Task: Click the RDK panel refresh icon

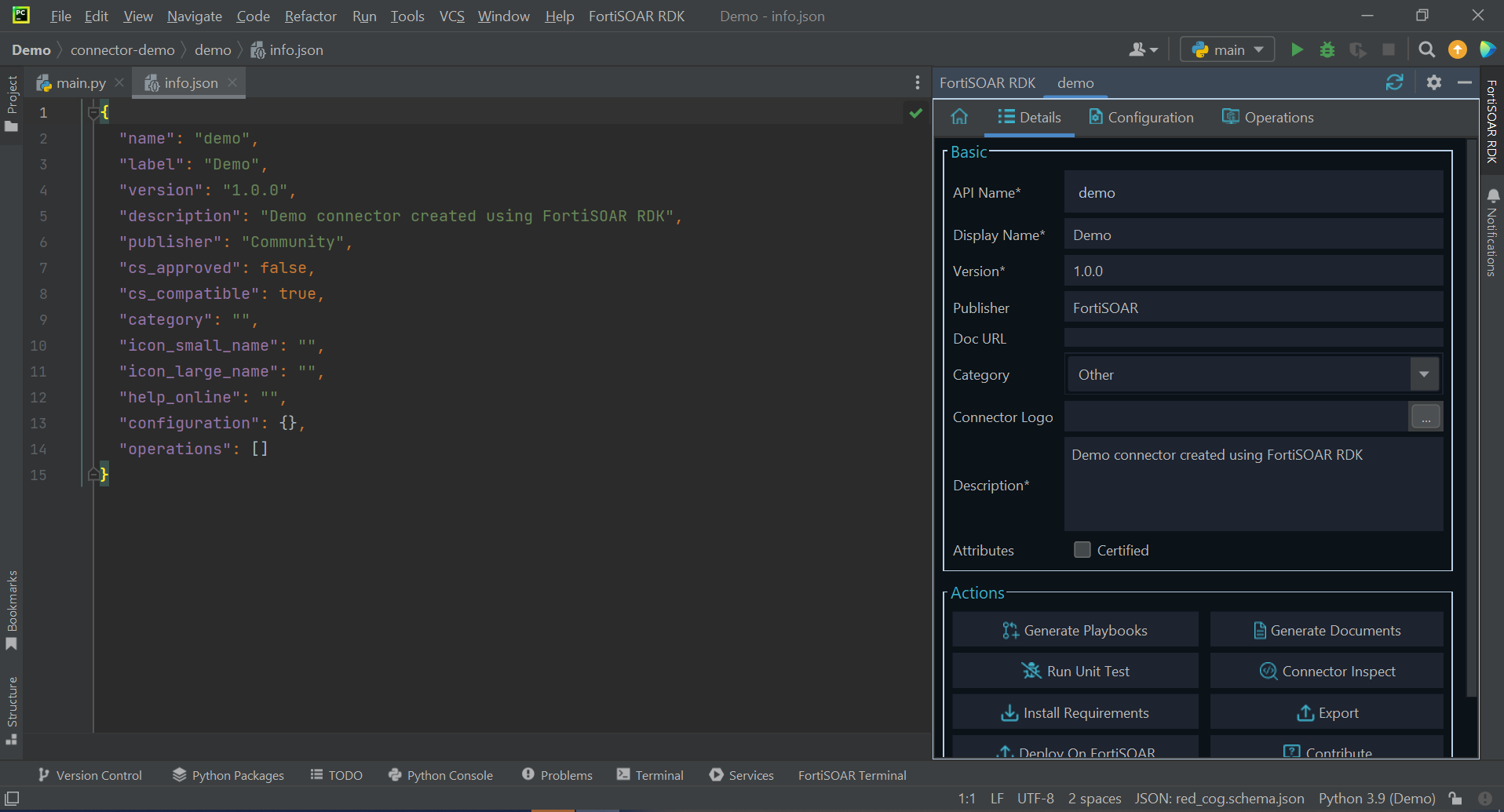Action: tap(1394, 82)
